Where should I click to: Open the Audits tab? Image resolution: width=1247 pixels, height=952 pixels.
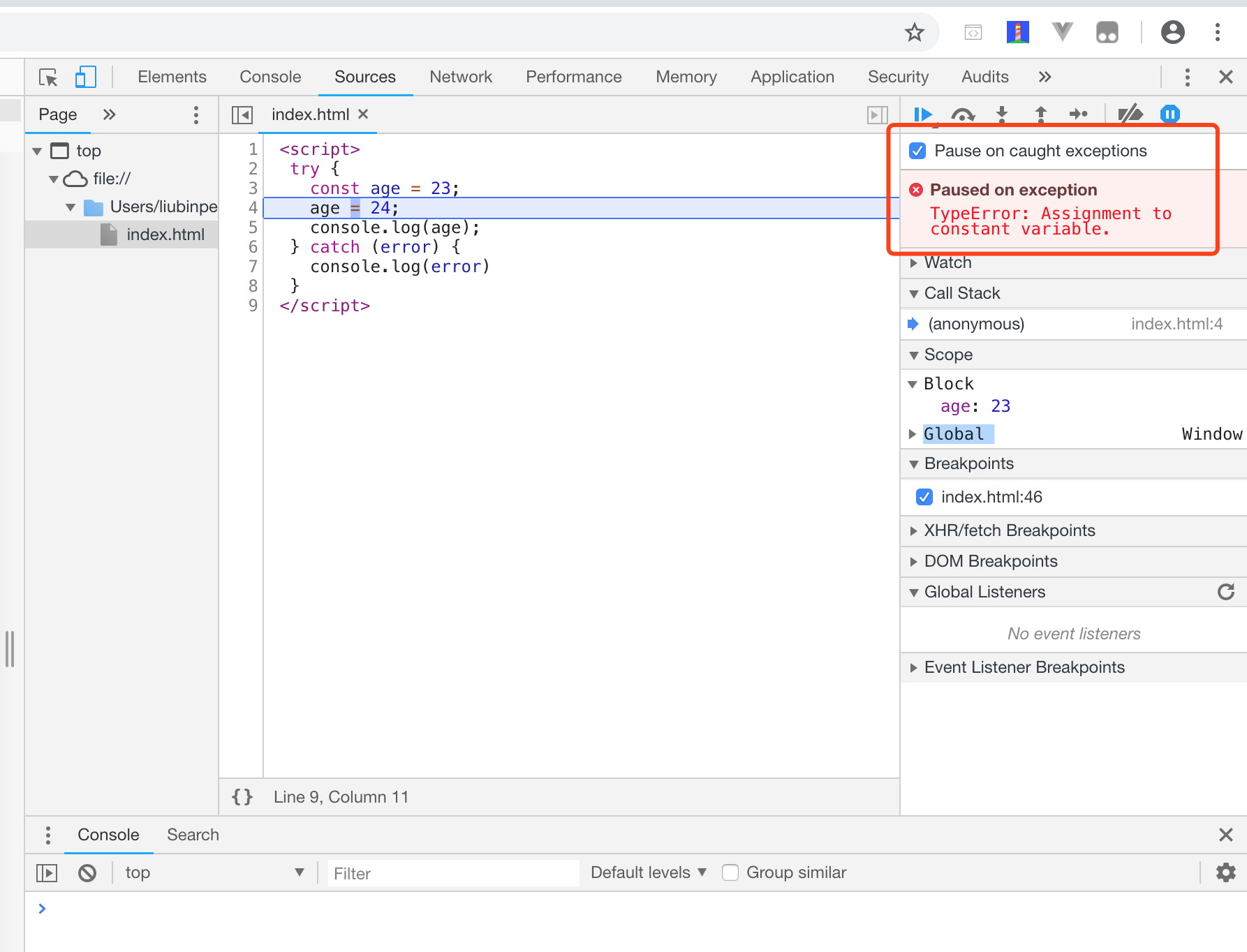tap(985, 77)
